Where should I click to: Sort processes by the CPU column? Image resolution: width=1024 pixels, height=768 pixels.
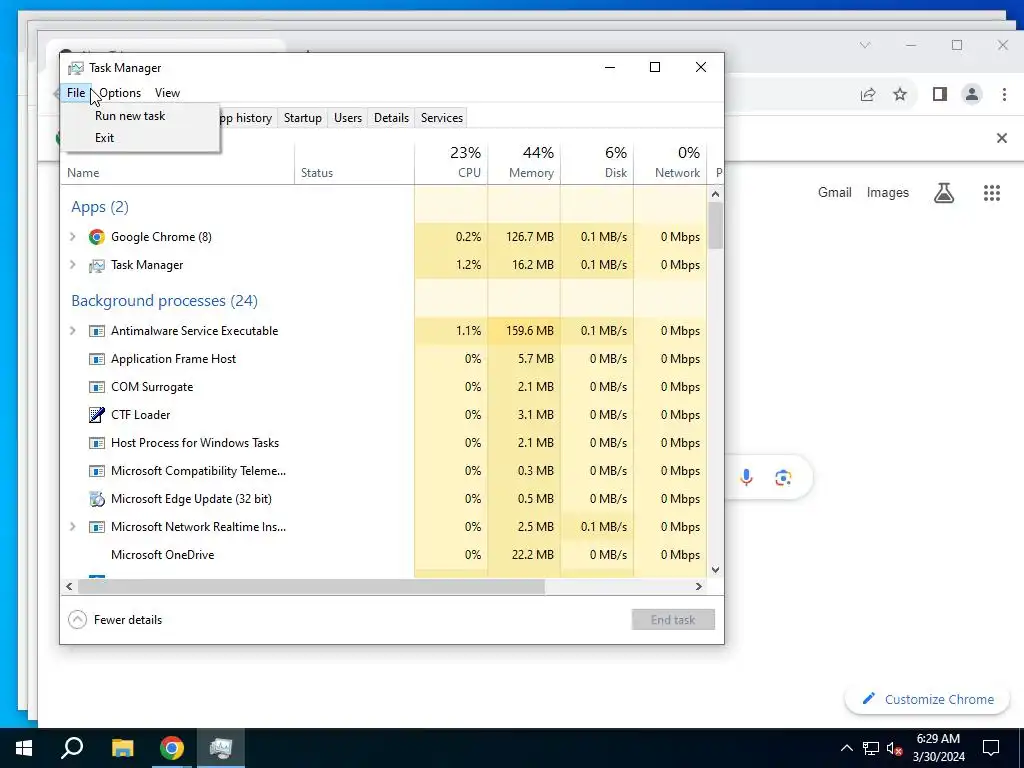(x=451, y=163)
